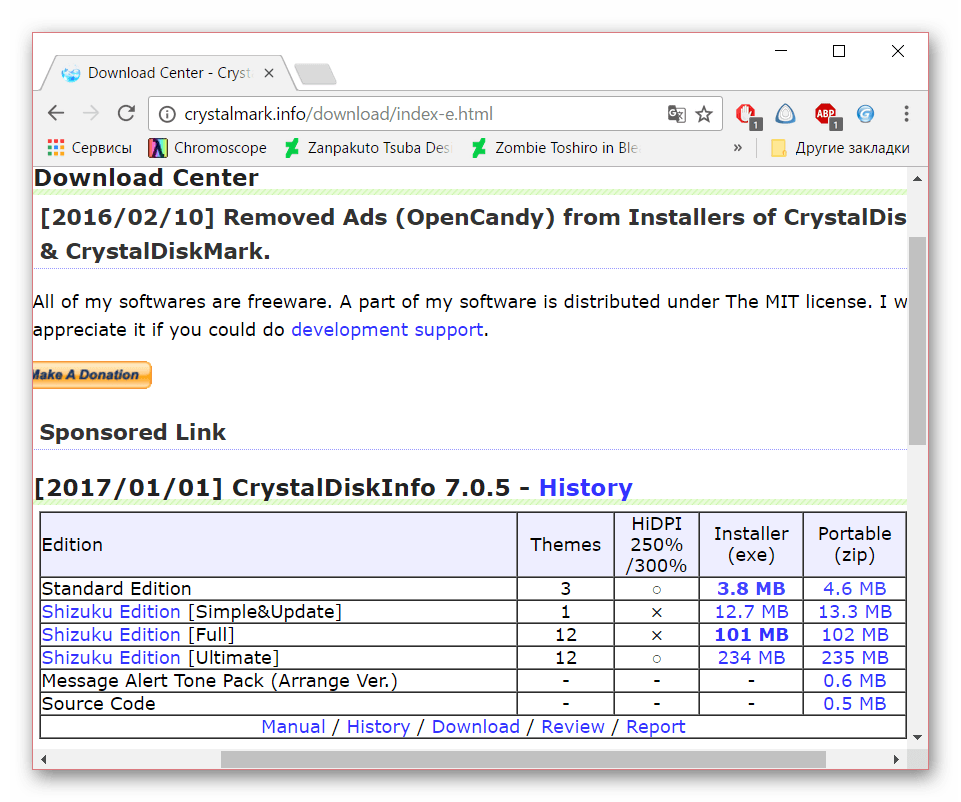This screenshot has height=802, width=961.
Task: Download the 234 MB installer
Action: coord(751,657)
